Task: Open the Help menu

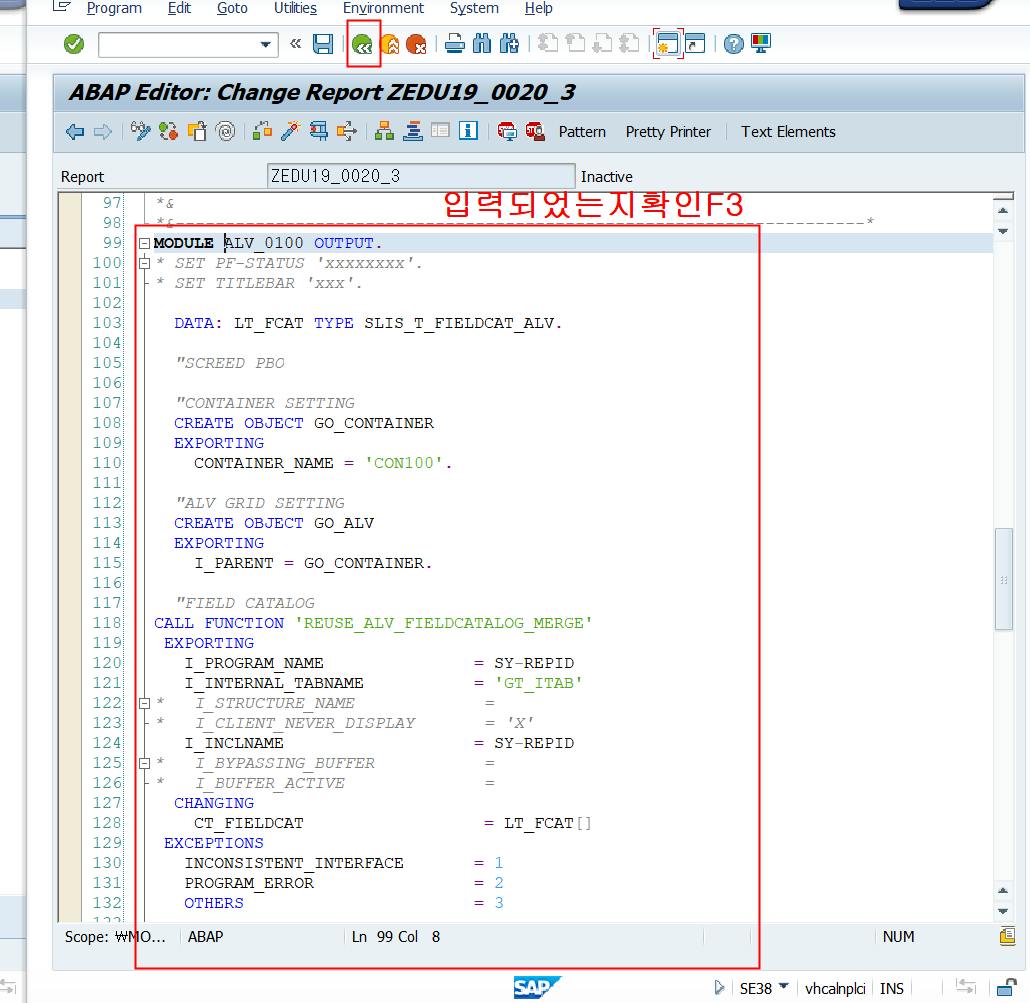Action: [539, 9]
